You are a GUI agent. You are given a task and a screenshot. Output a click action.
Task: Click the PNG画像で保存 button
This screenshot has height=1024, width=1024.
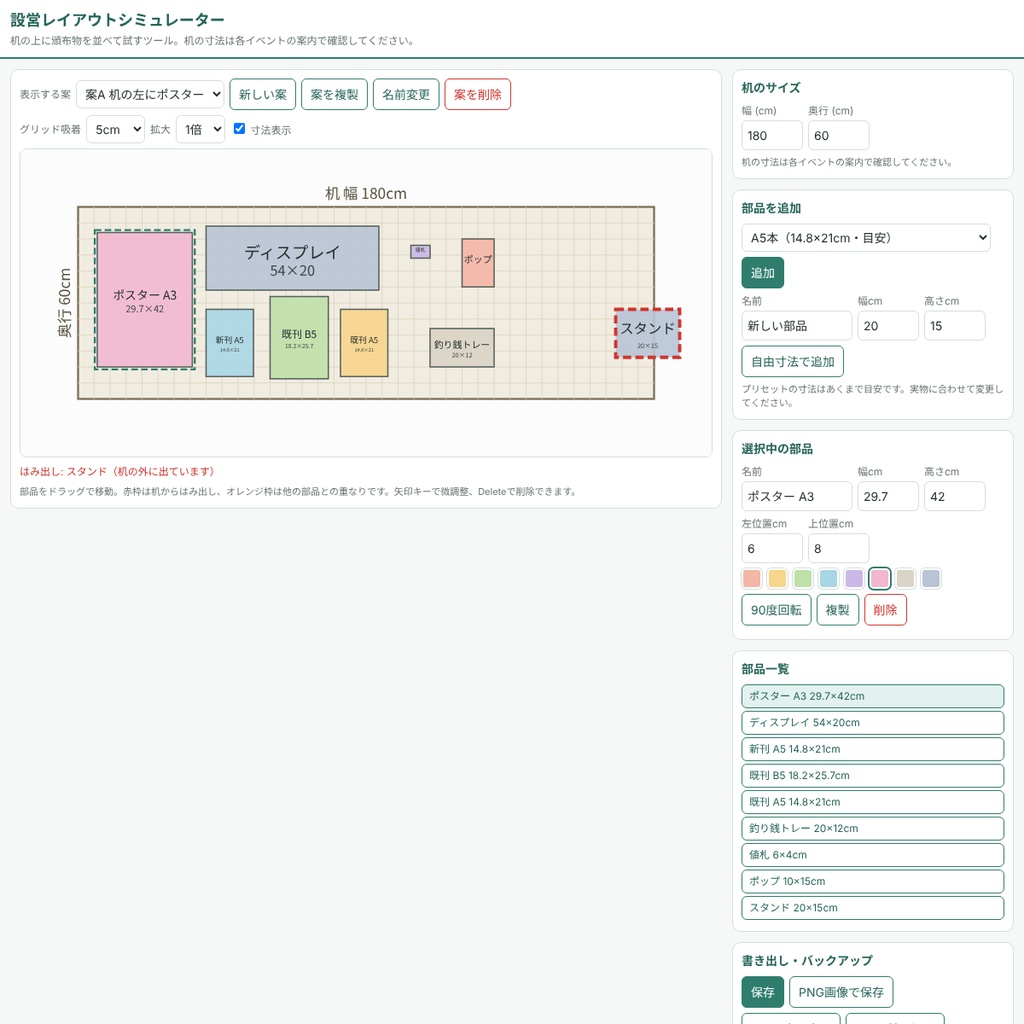click(x=840, y=991)
